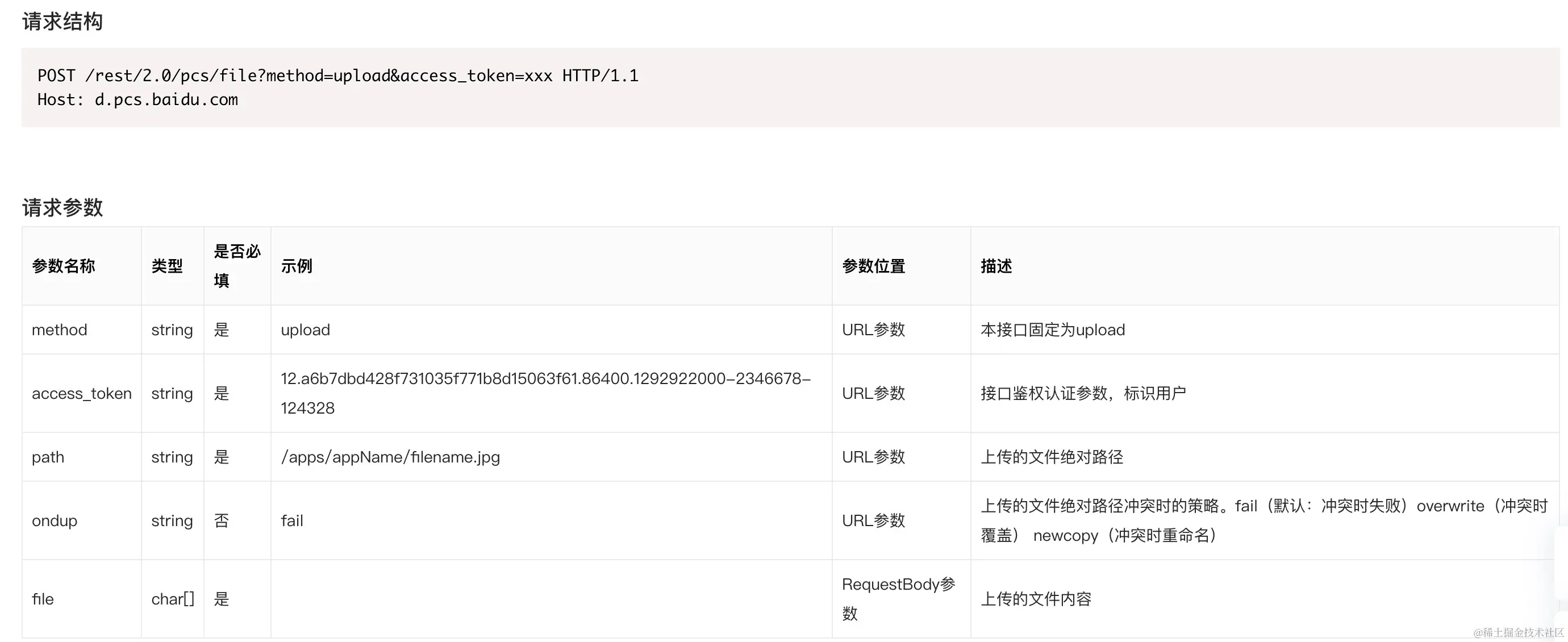Click the 参数名称 column header

coord(63,266)
